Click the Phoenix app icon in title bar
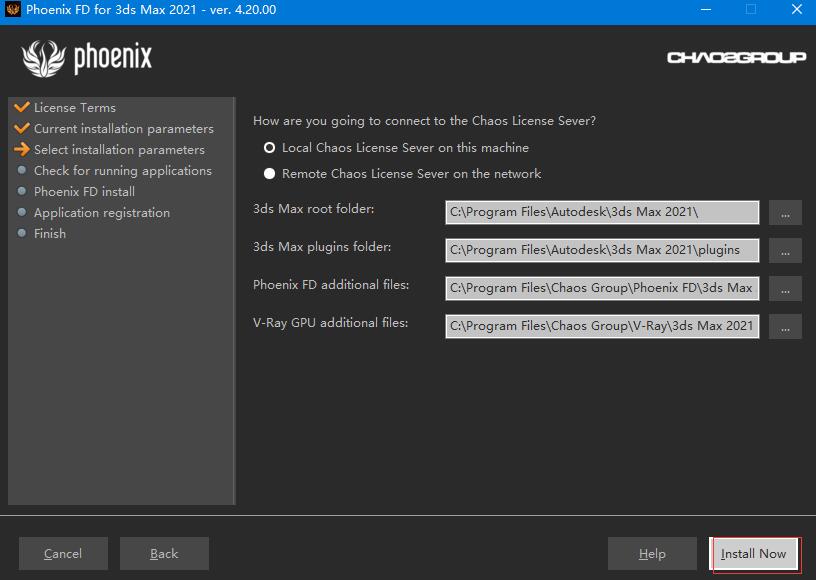 (x=12, y=9)
